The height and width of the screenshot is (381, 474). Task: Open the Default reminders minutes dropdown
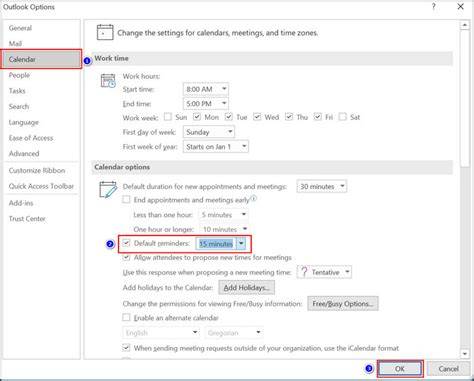pyautogui.click(x=241, y=244)
